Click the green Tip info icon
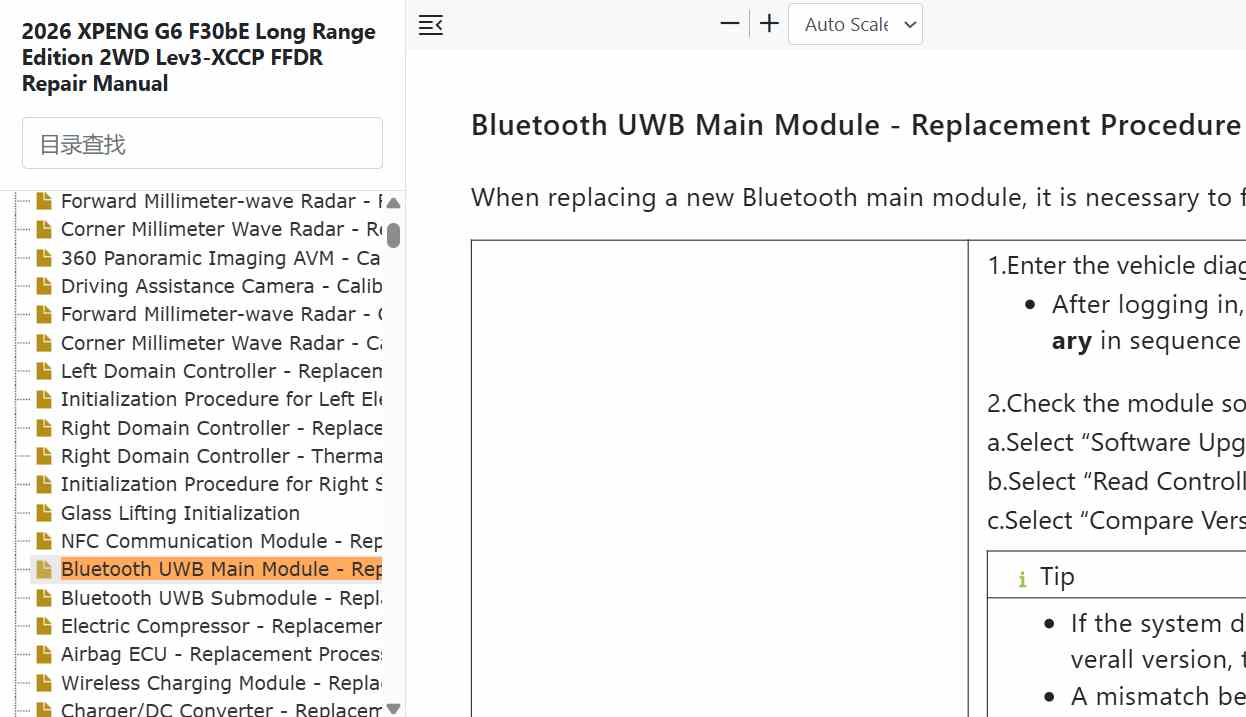The height and width of the screenshot is (717, 1246). pos(1022,578)
